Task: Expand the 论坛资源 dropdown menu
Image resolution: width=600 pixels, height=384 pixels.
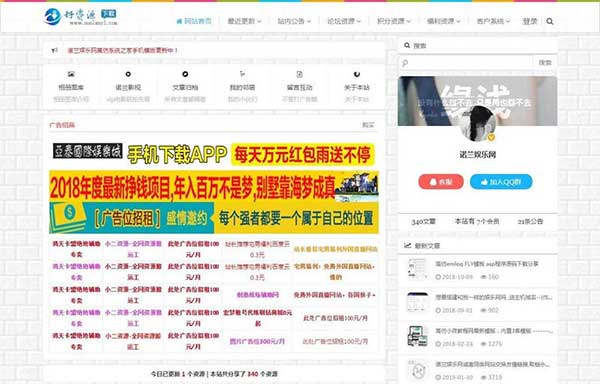Action: [x=344, y=21]
